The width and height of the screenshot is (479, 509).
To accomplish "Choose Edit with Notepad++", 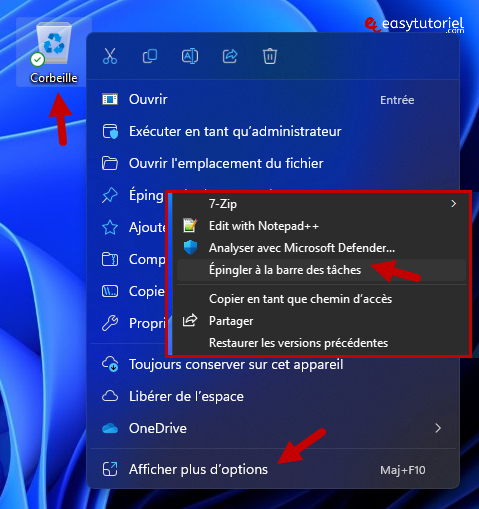I will 321,226.
